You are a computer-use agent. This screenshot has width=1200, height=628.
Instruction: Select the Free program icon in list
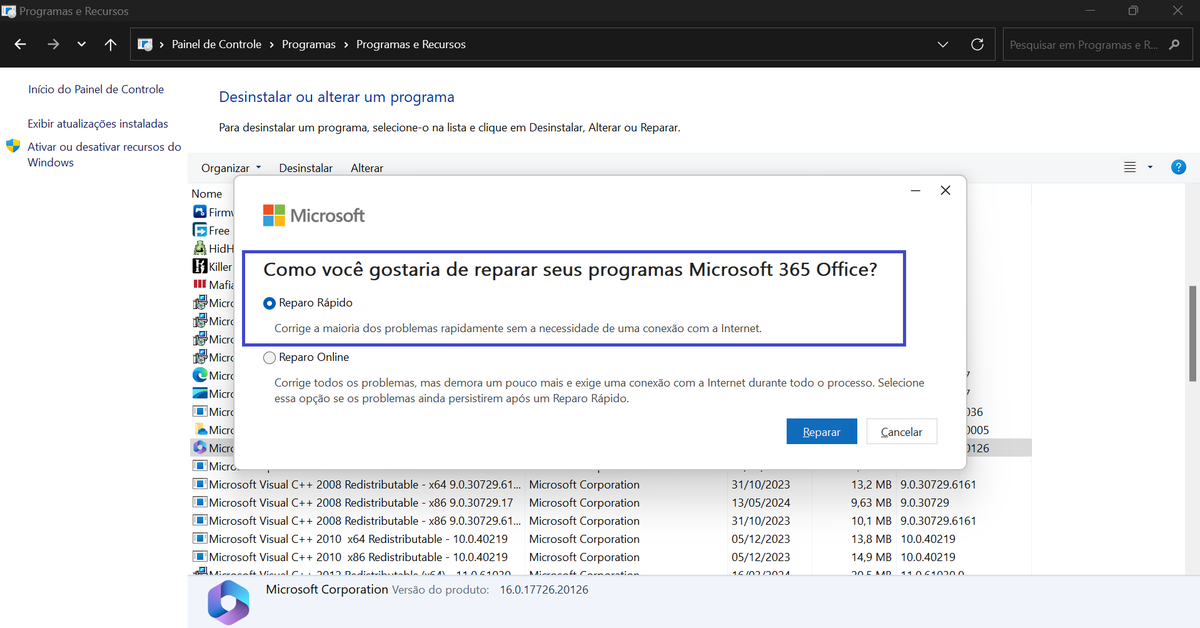point(199,230)
